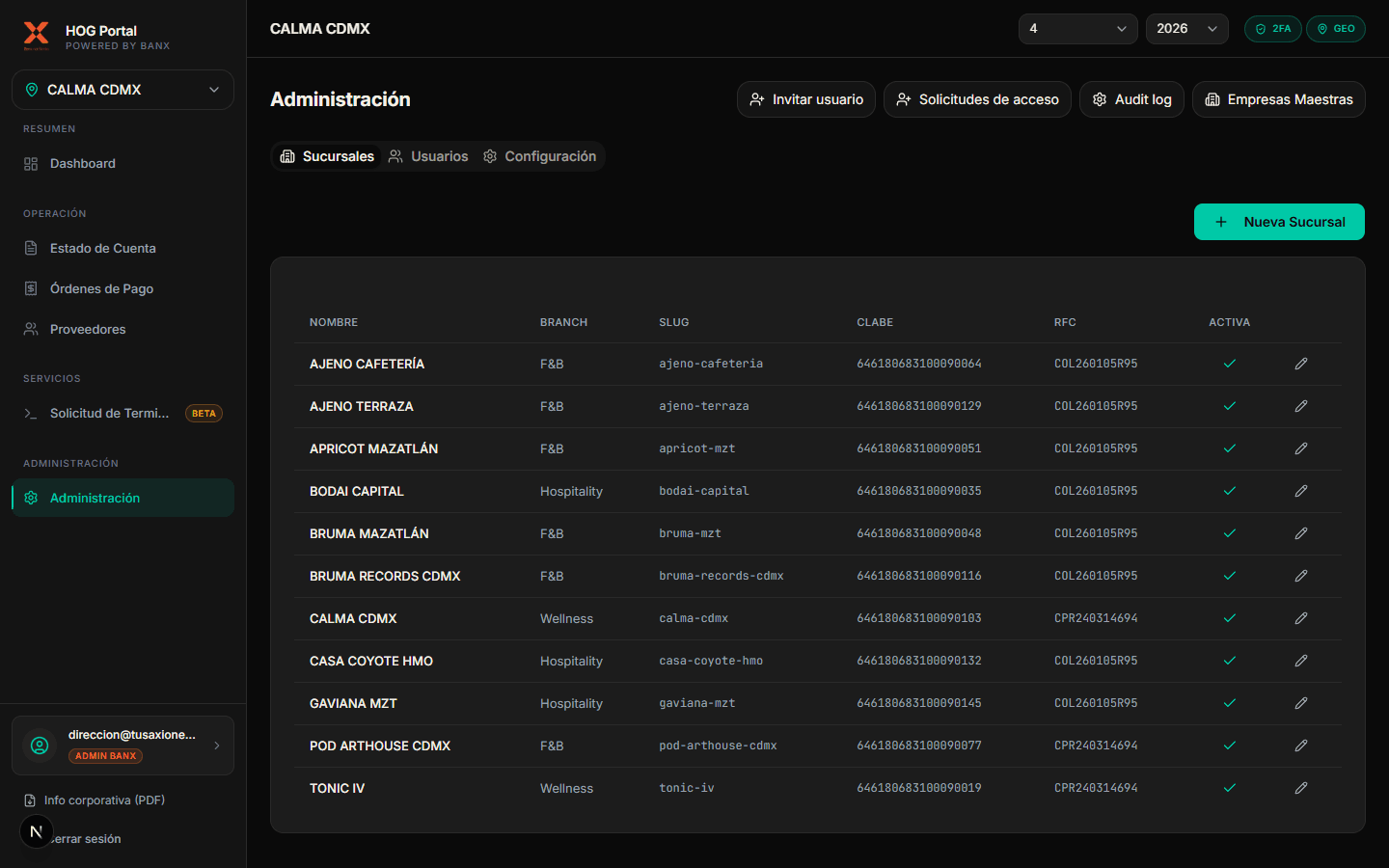The height and width of the screenshot is (868, 1389).
Task: Click the Nueva Sucursal button
Action: 1279,222
